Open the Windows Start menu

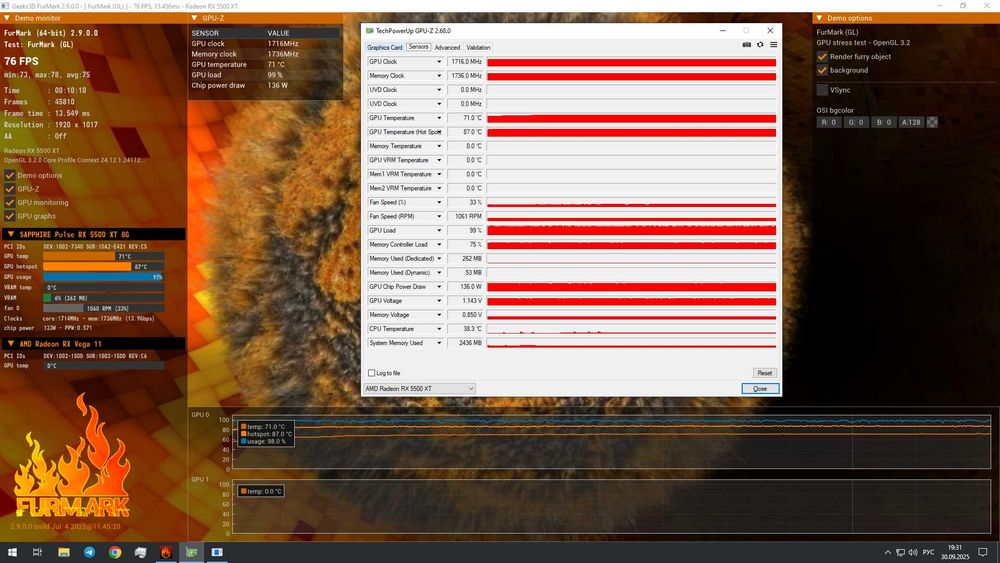coord(12,552)
